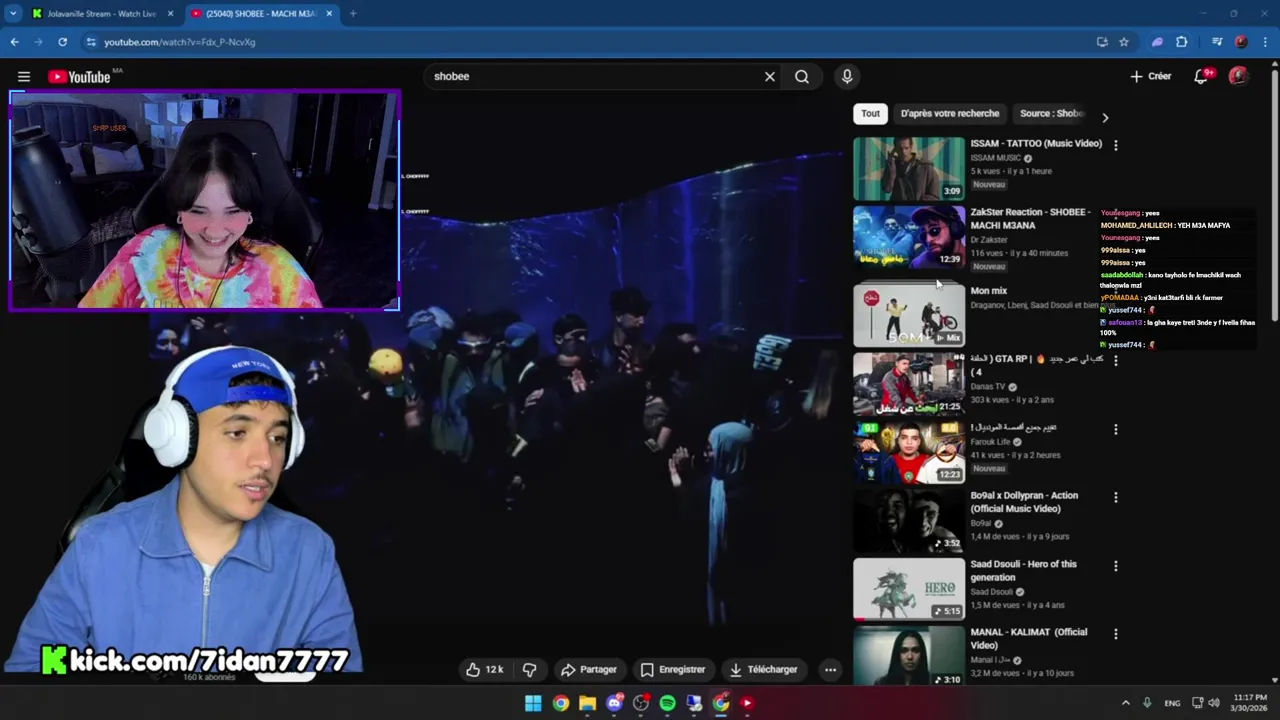
Task: Open the Créer button
Action: [x=1151, y=76]
